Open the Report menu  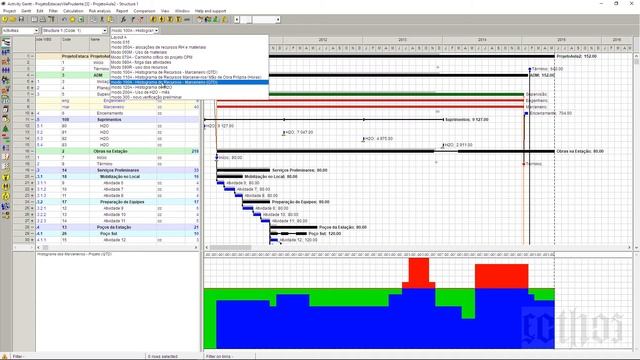click(122, 11)
